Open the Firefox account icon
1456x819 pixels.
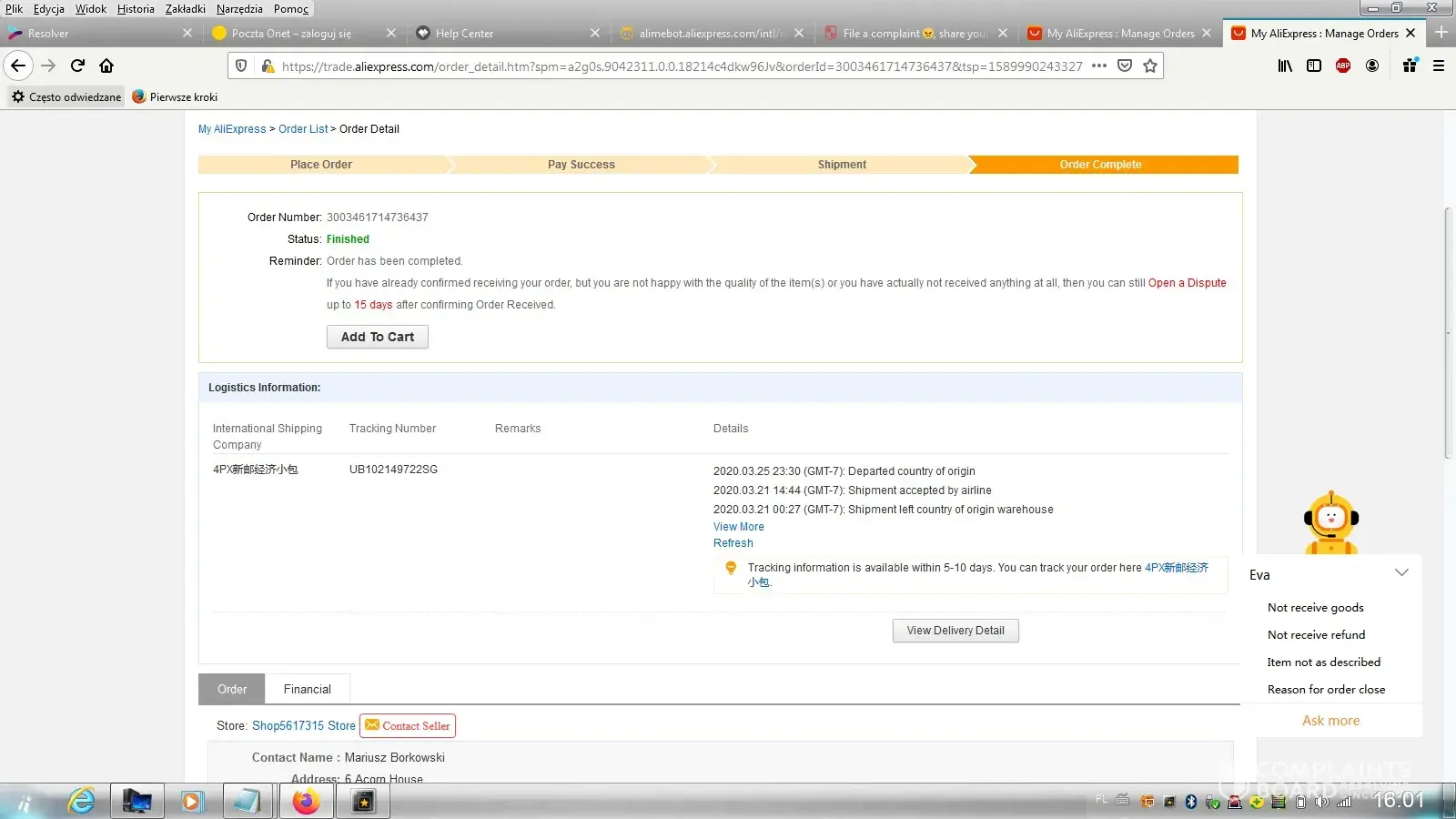(1372, 66)
